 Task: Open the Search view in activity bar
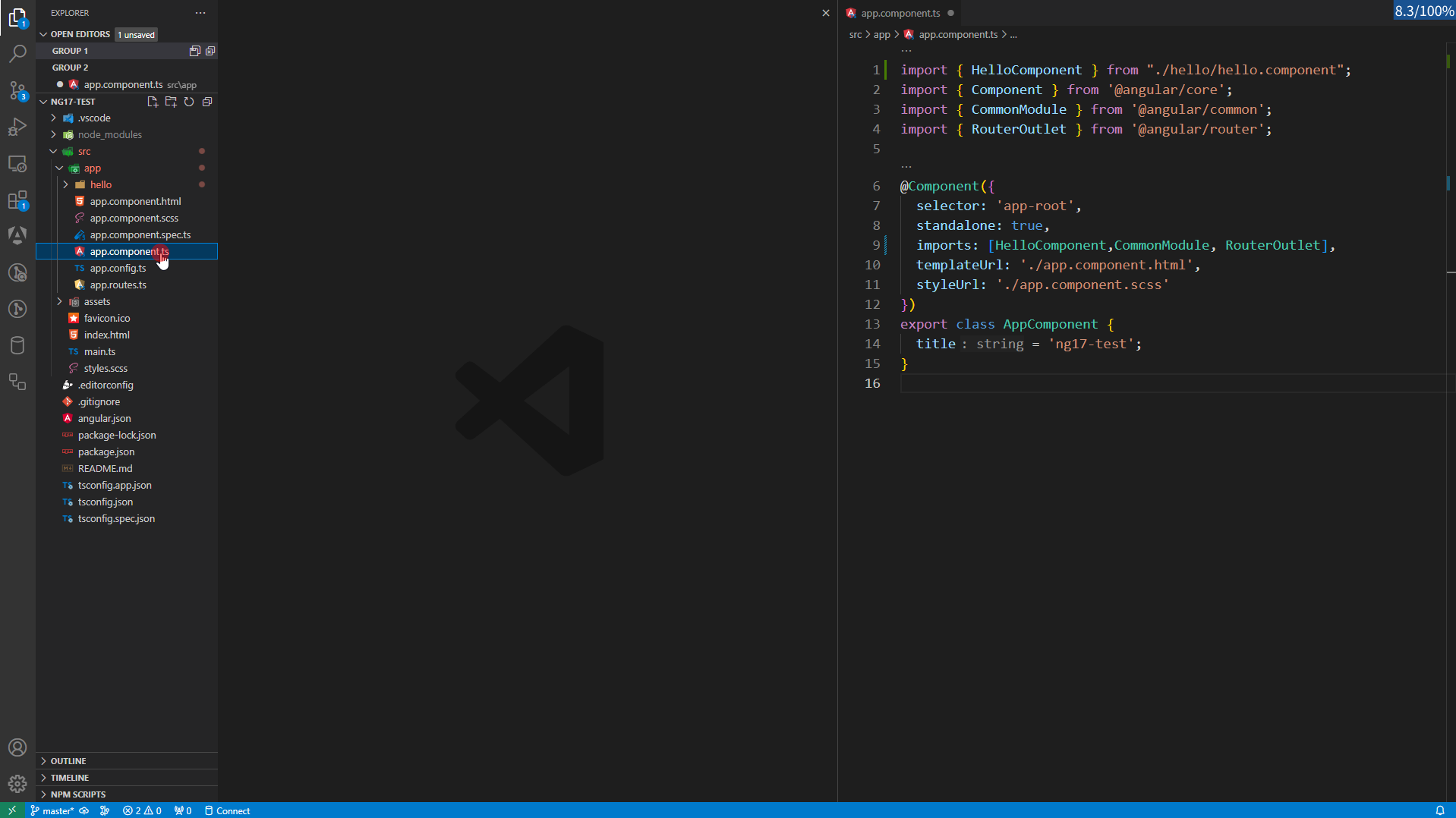point(17,54)
